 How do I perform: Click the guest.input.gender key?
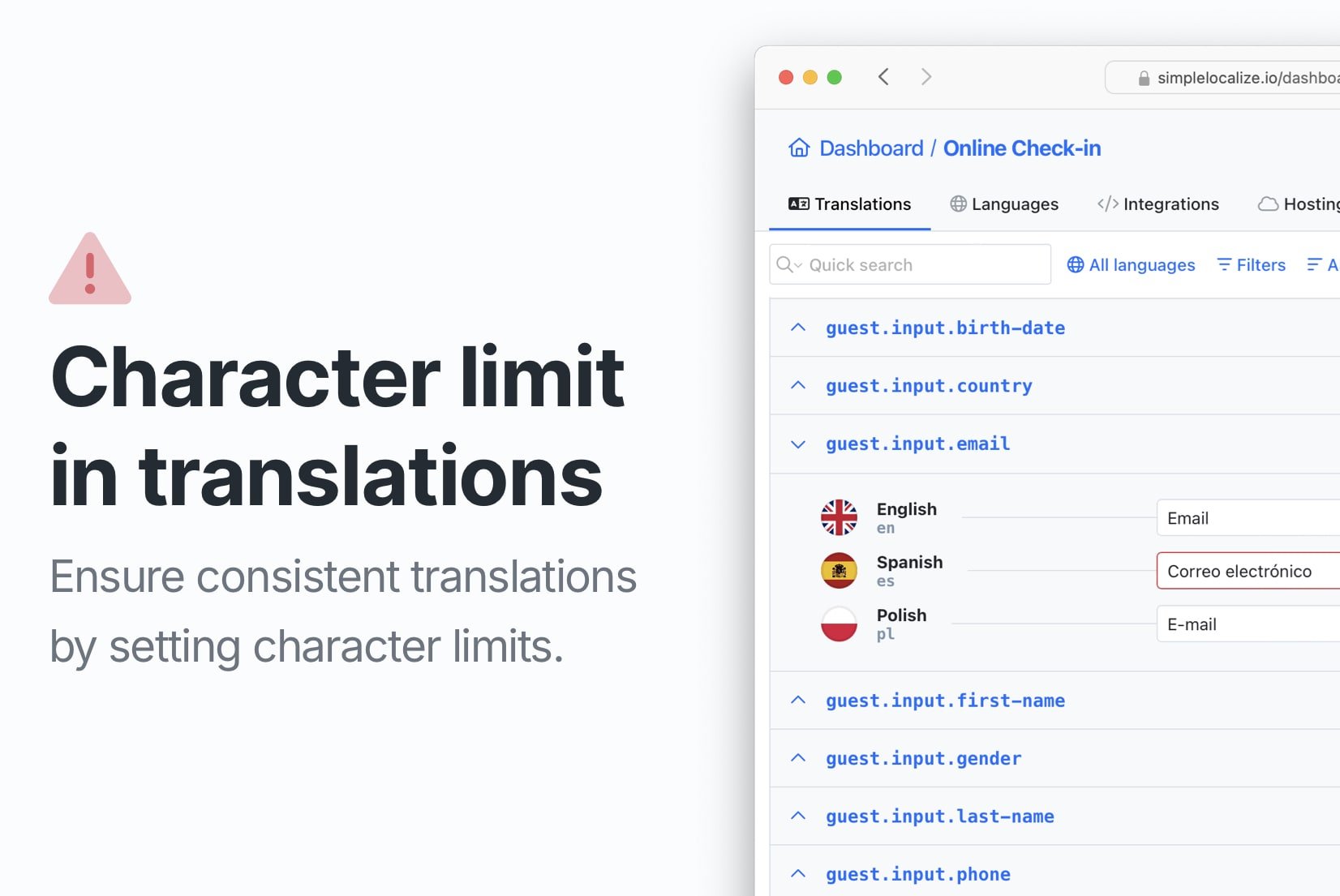click(924, 758)
